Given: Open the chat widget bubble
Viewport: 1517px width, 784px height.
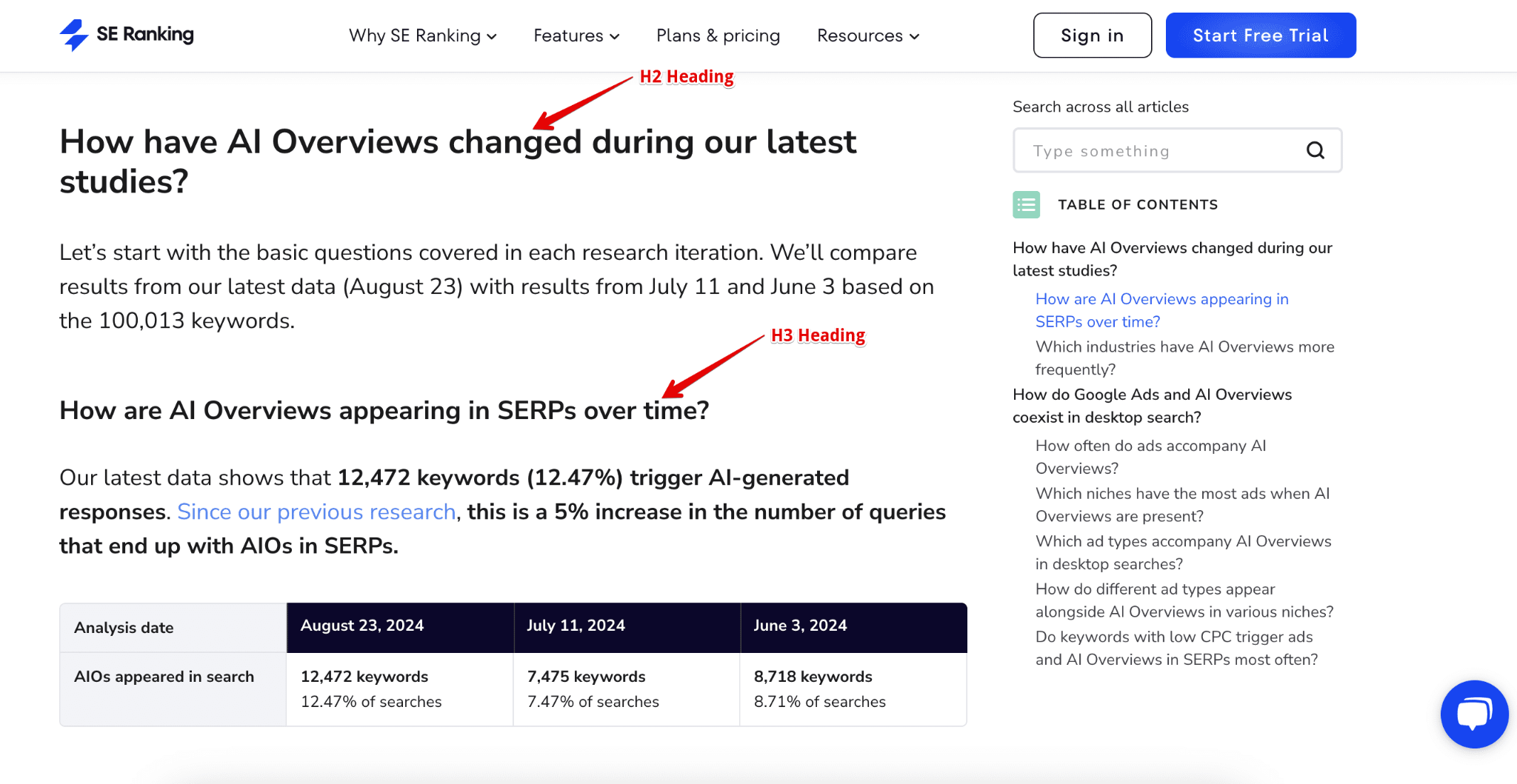Looking at the screenshot, I should pyautogui.click(x=1473, y=714).
